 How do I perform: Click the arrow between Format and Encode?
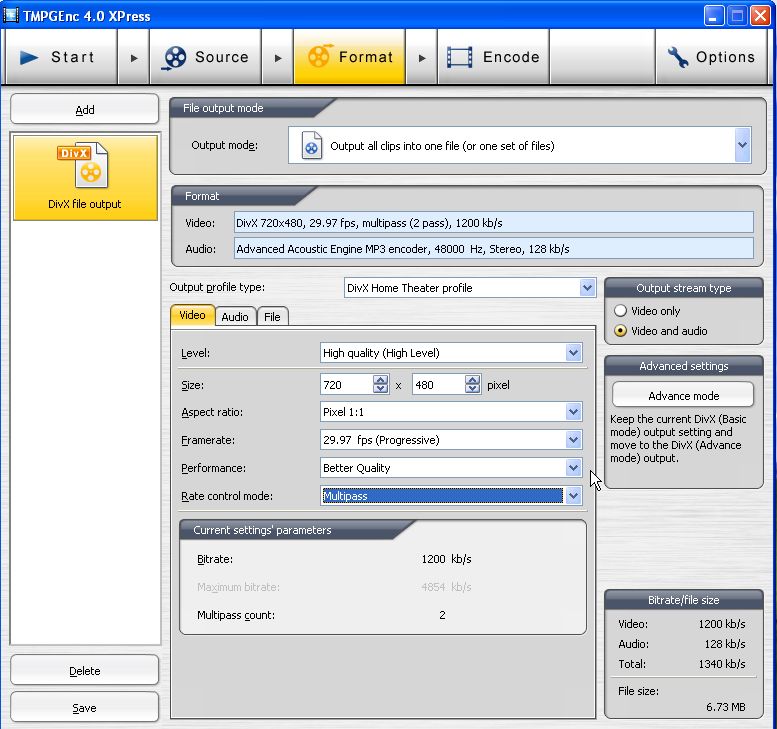point(422,57)
